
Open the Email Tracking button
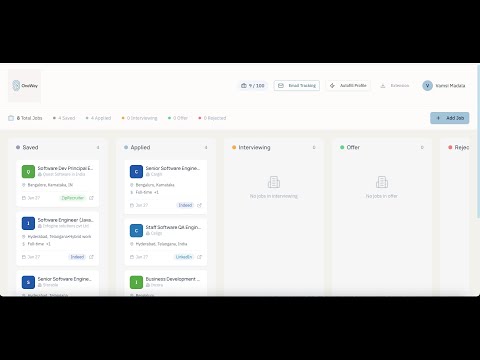click(297, 86)
